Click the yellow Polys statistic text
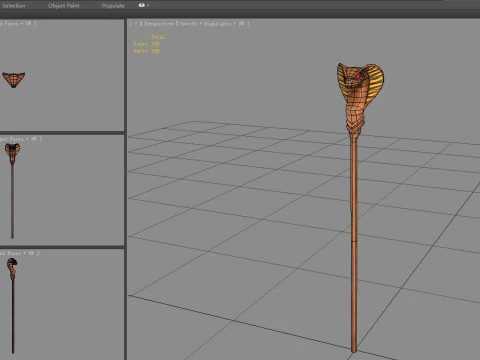The image size is (480, 360). [147, 44]
